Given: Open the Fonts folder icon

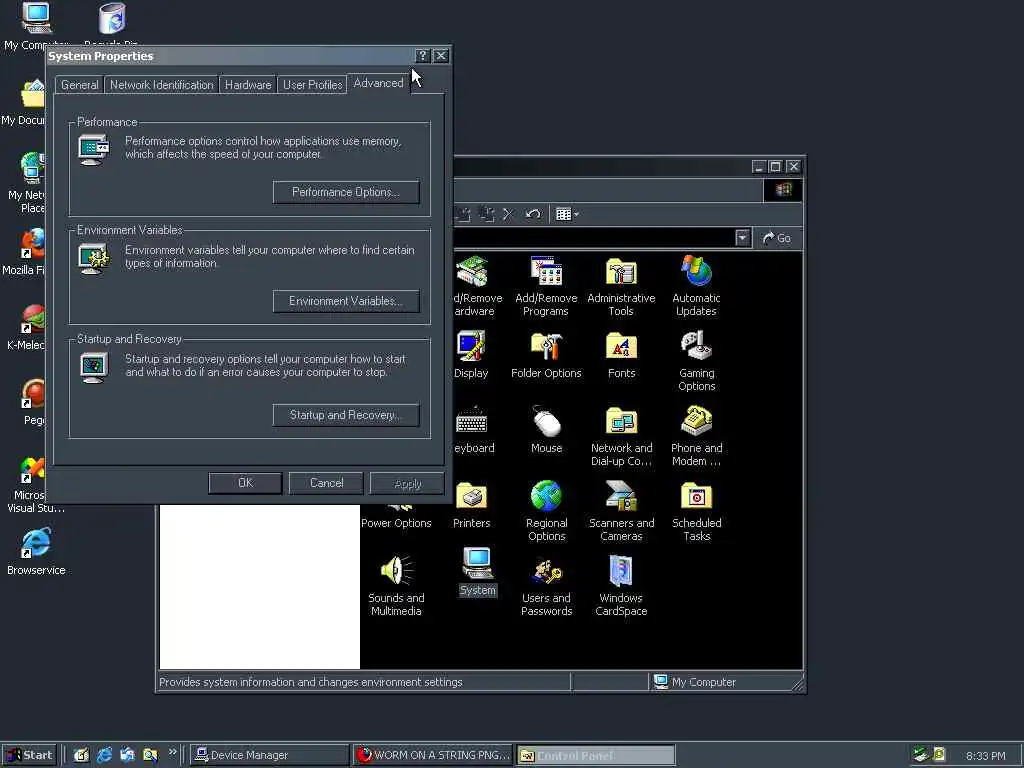Looking at the screenshot, I should click(621, 355).
